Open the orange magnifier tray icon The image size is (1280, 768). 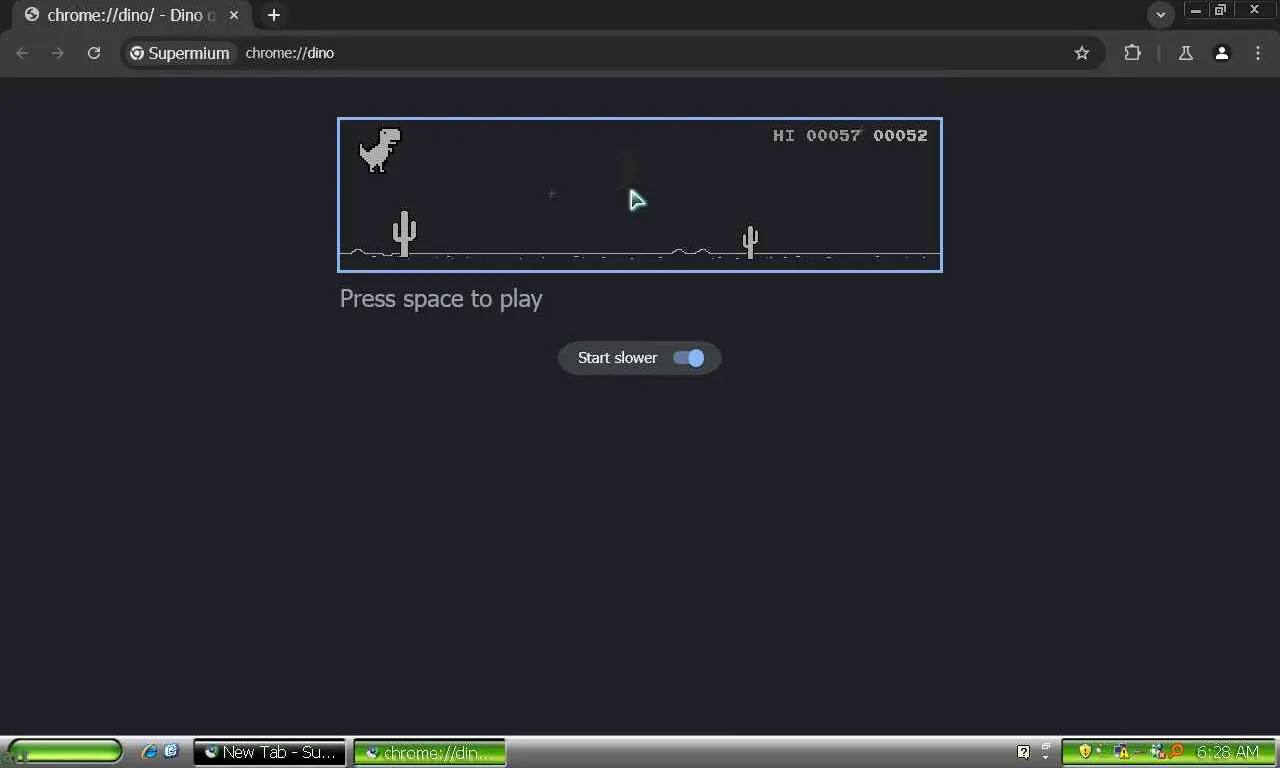pyautogui.click(x=1175, y=752)
